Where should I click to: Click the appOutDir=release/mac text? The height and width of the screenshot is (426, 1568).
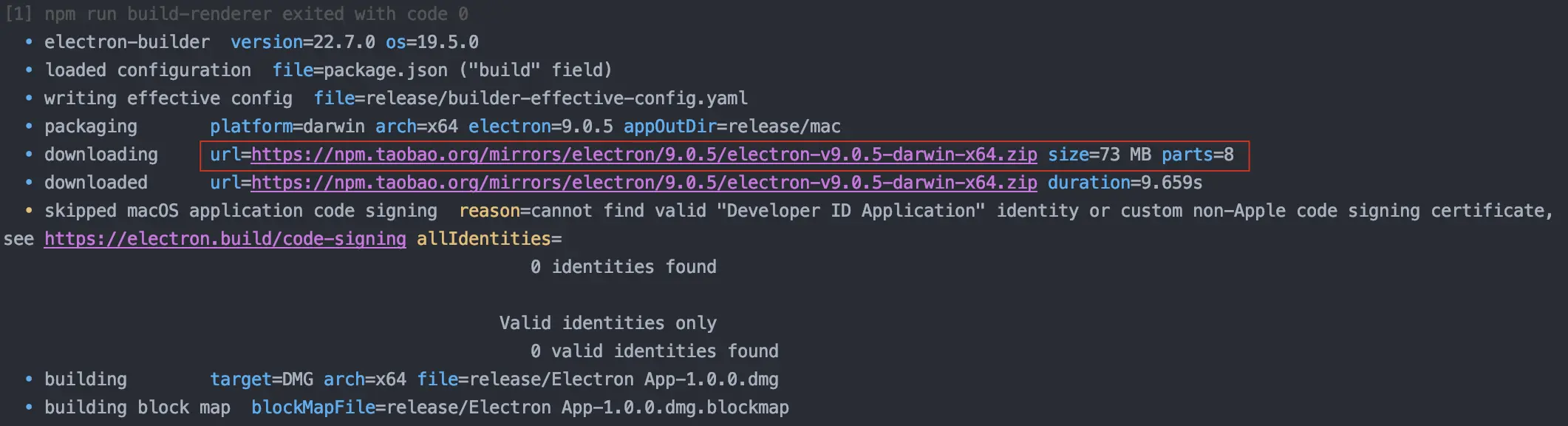point(732,126)
